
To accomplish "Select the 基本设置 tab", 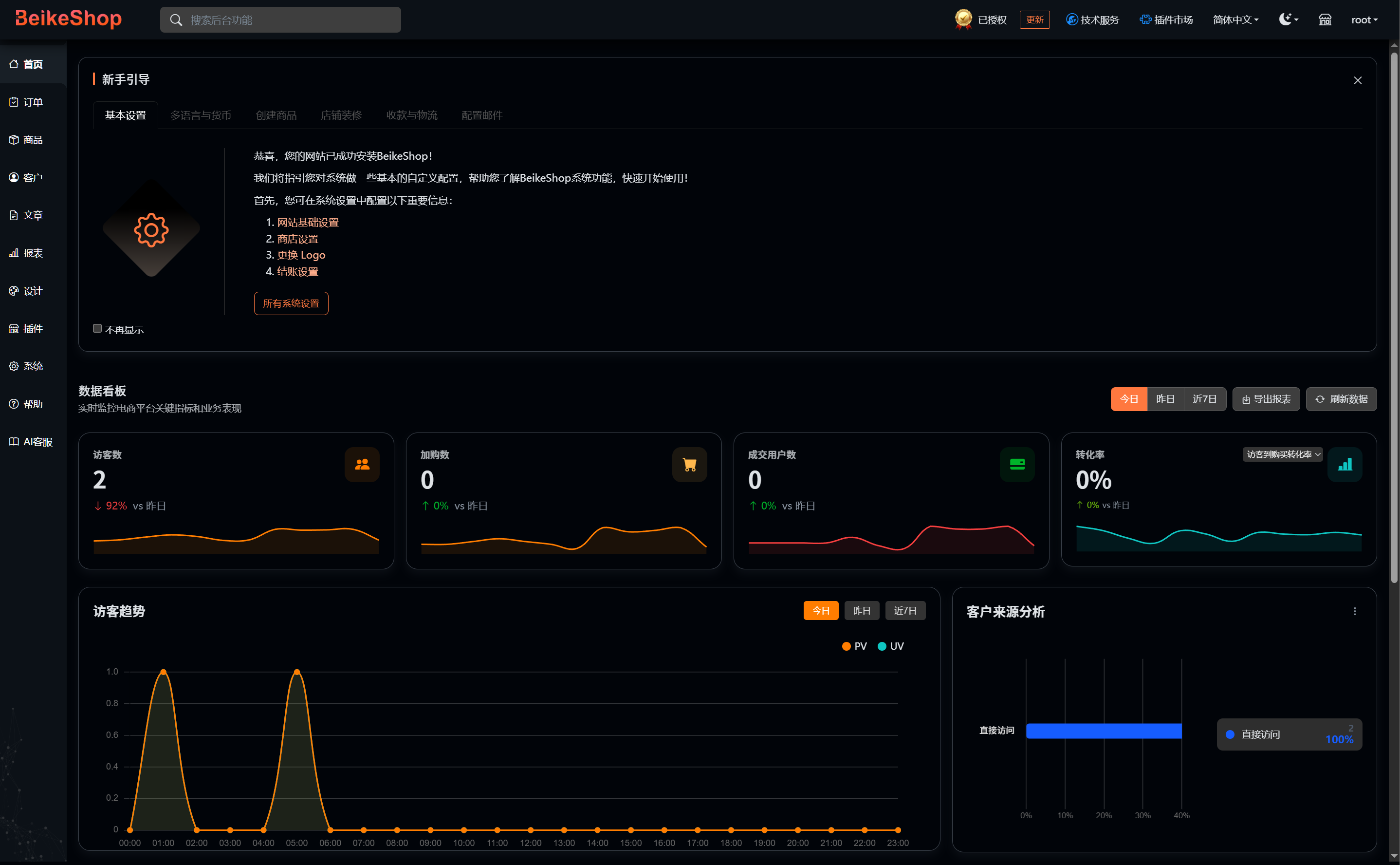I will click(125, 115).
